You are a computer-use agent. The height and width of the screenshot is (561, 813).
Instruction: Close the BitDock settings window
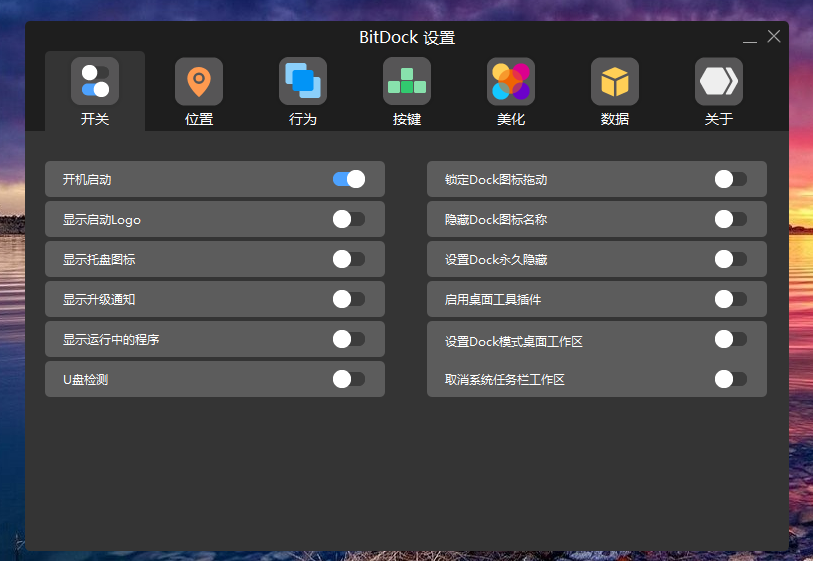pyautogui.click(x=774, y=36)
